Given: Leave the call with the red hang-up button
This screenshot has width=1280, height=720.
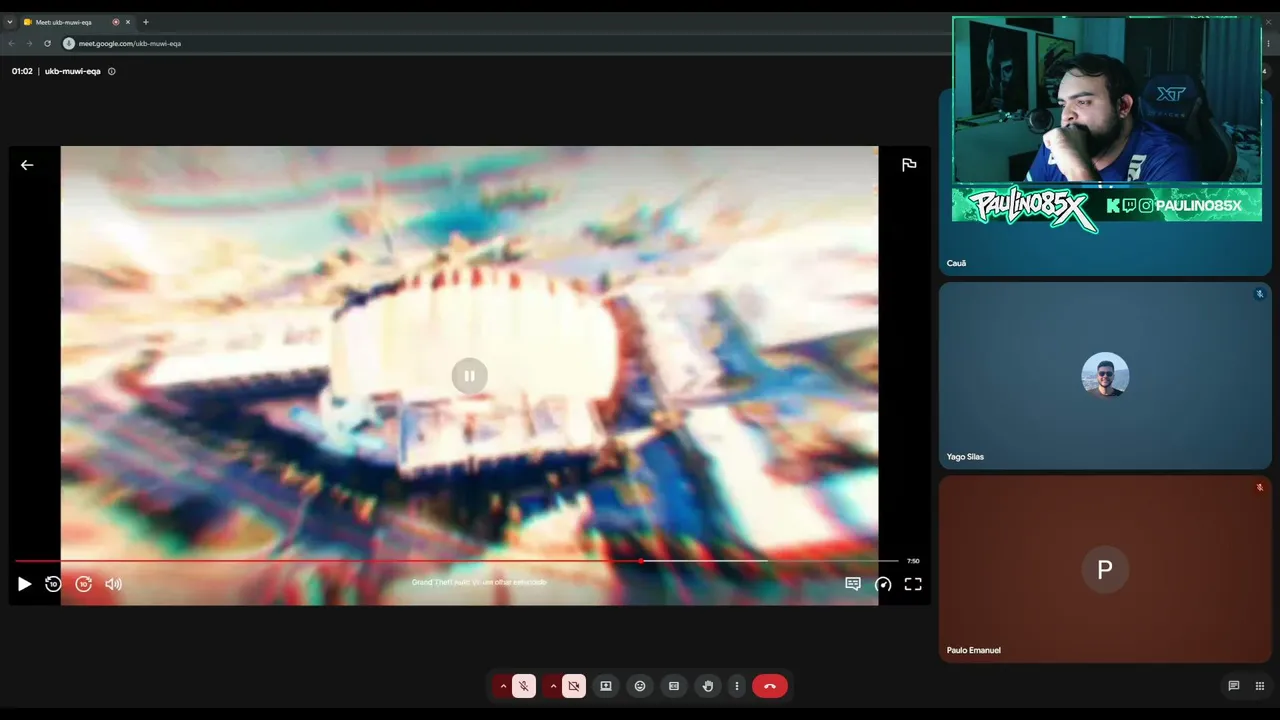Looking at the screenshot, I should coord(770,686).
